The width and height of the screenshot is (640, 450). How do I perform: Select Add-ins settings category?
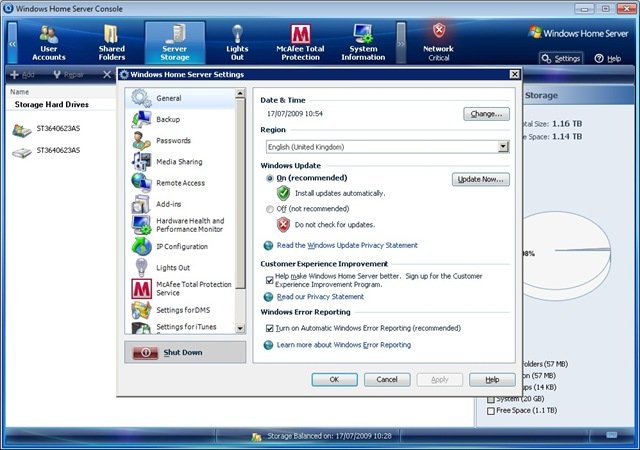pos(180,204)
